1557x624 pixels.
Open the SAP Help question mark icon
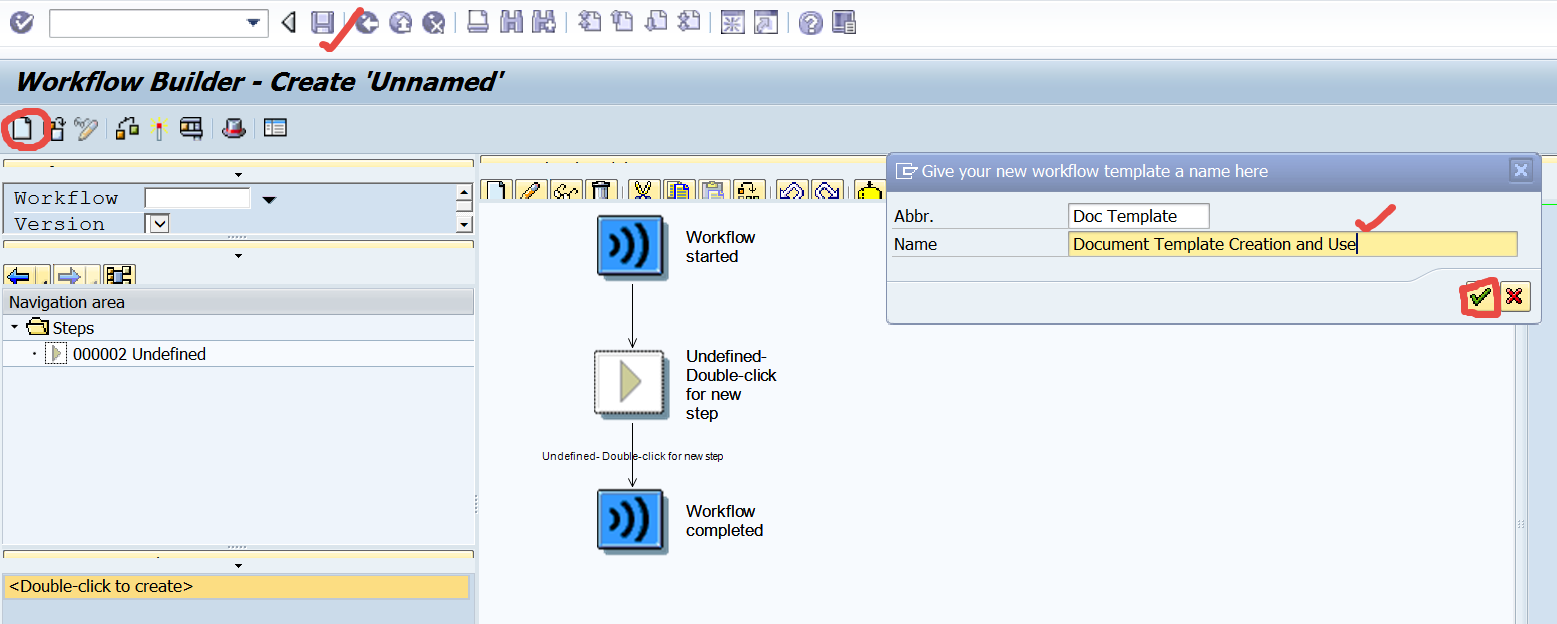pyautogui.click(x=809, y=22)
